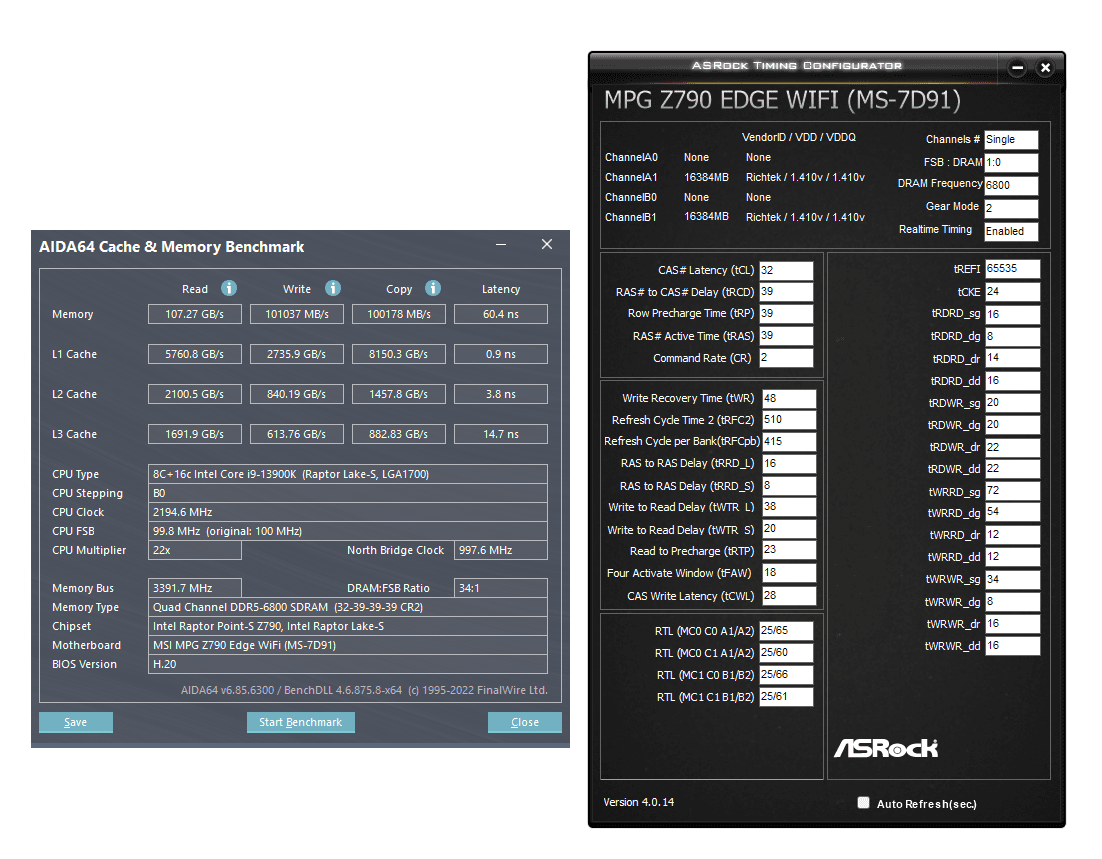1102x859 pixels.
Task: Click the tRRD_S field
Action: coord(789,486)
